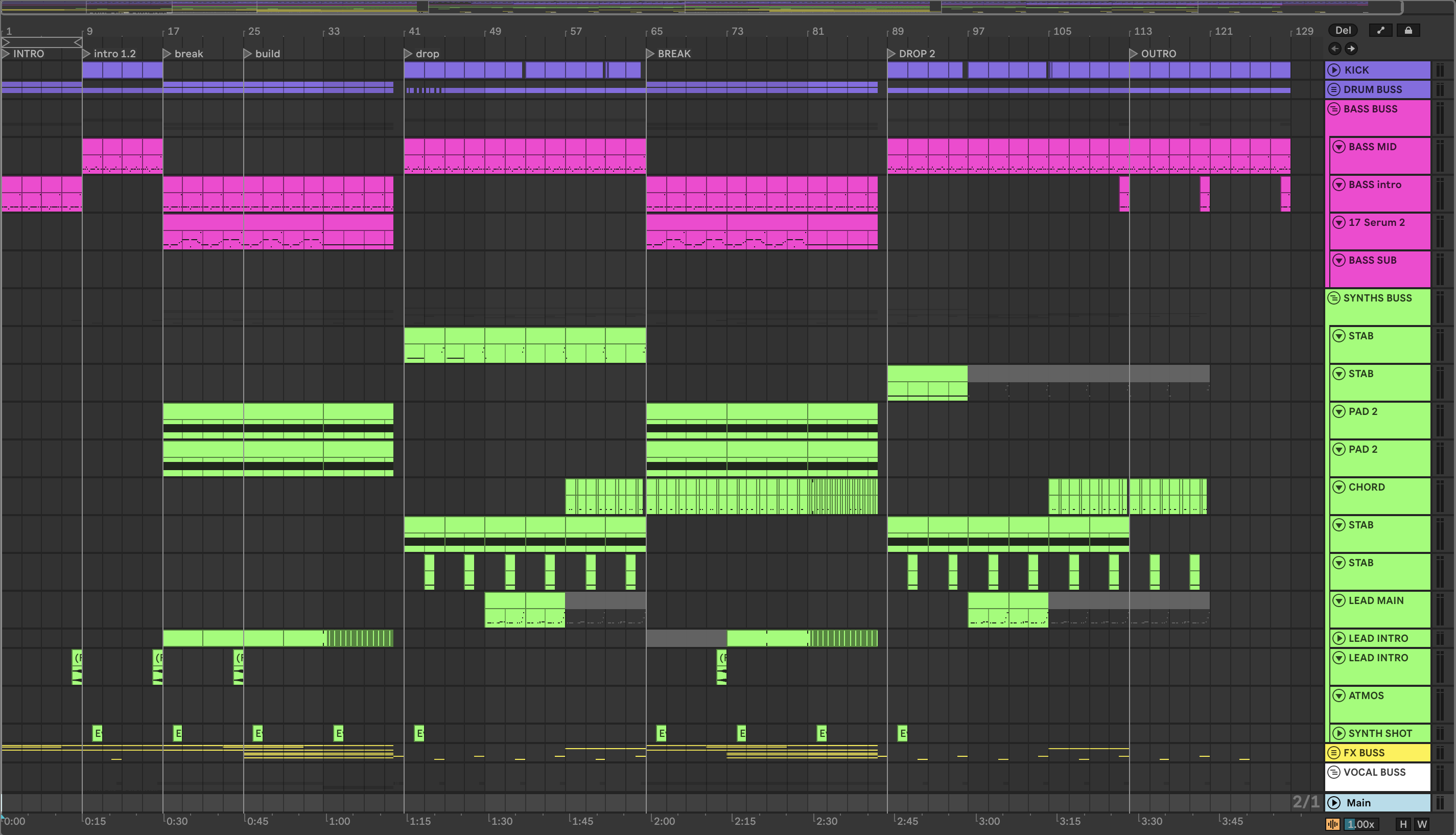Click LEAD INTRO track play icon
Screen dimensions: 1456x835
point(1339,638)
